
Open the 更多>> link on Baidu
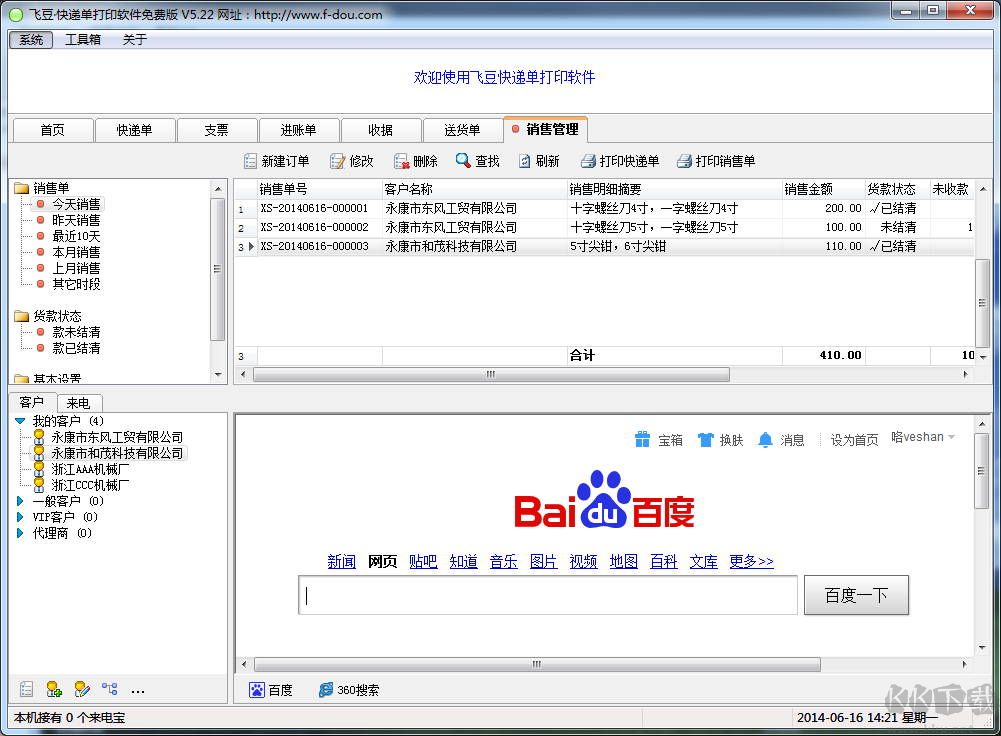(x=751, y=561)
